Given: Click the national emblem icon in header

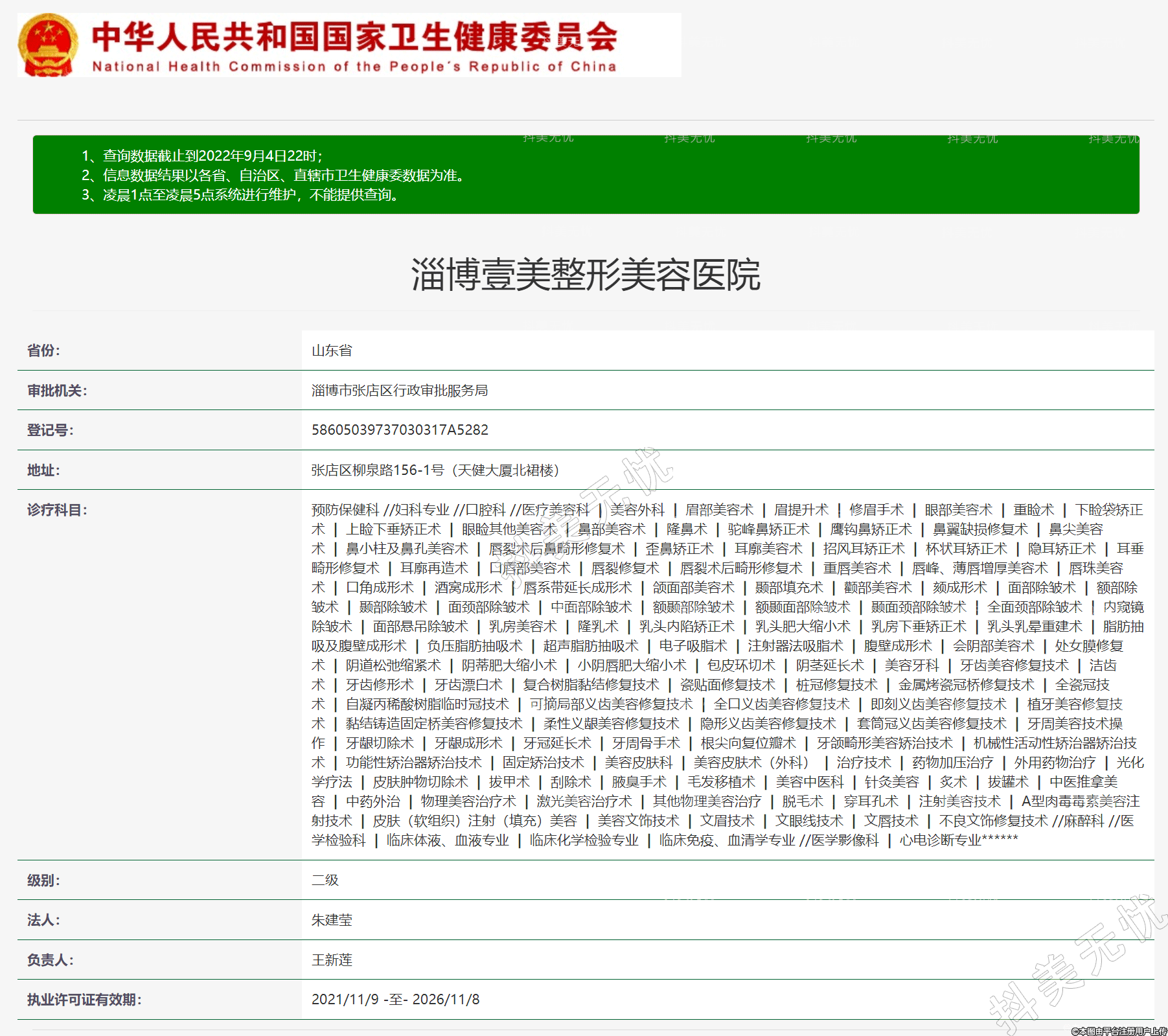Looking at the screenshot, I should pos(48,45).
